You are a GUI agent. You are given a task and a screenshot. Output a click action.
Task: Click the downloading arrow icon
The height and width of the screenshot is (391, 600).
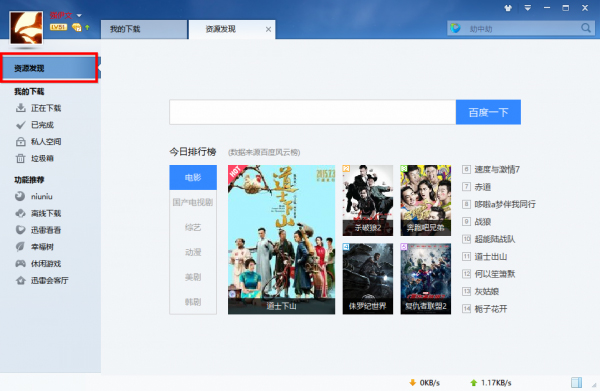click(21, 108)
